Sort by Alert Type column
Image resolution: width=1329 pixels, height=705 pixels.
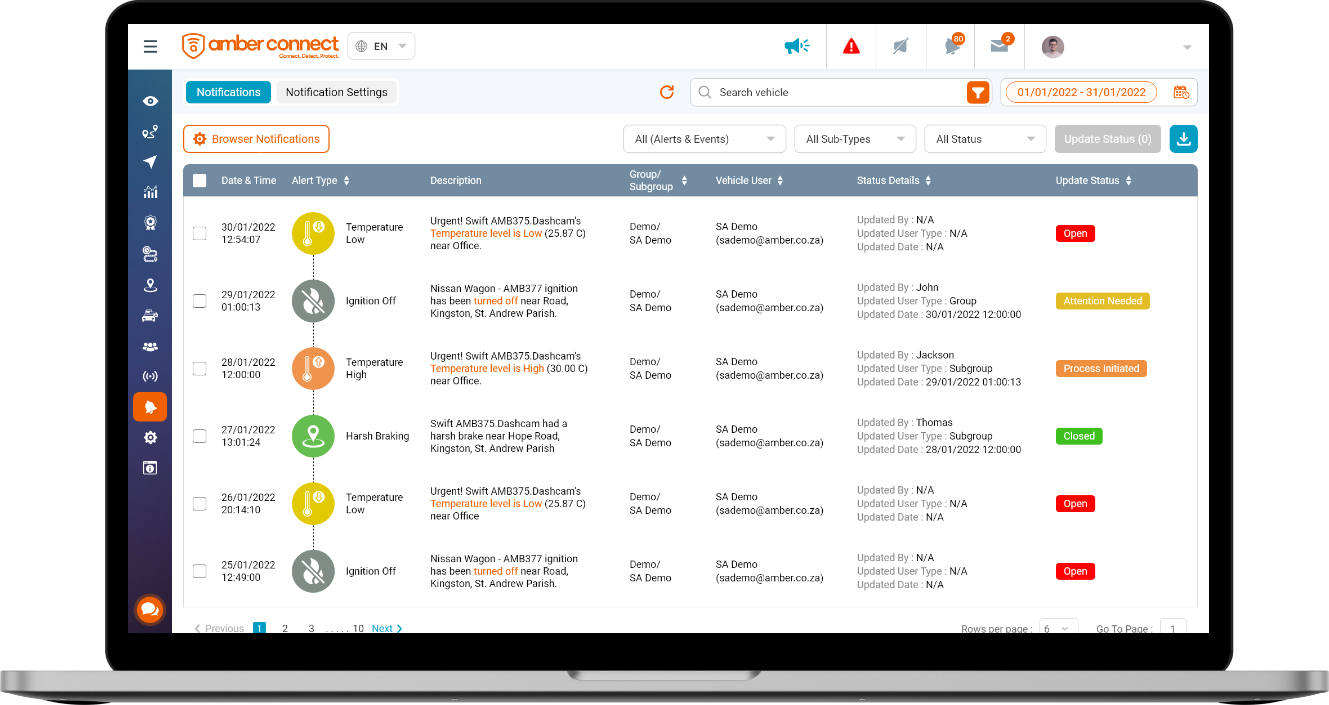coord(346,181)
